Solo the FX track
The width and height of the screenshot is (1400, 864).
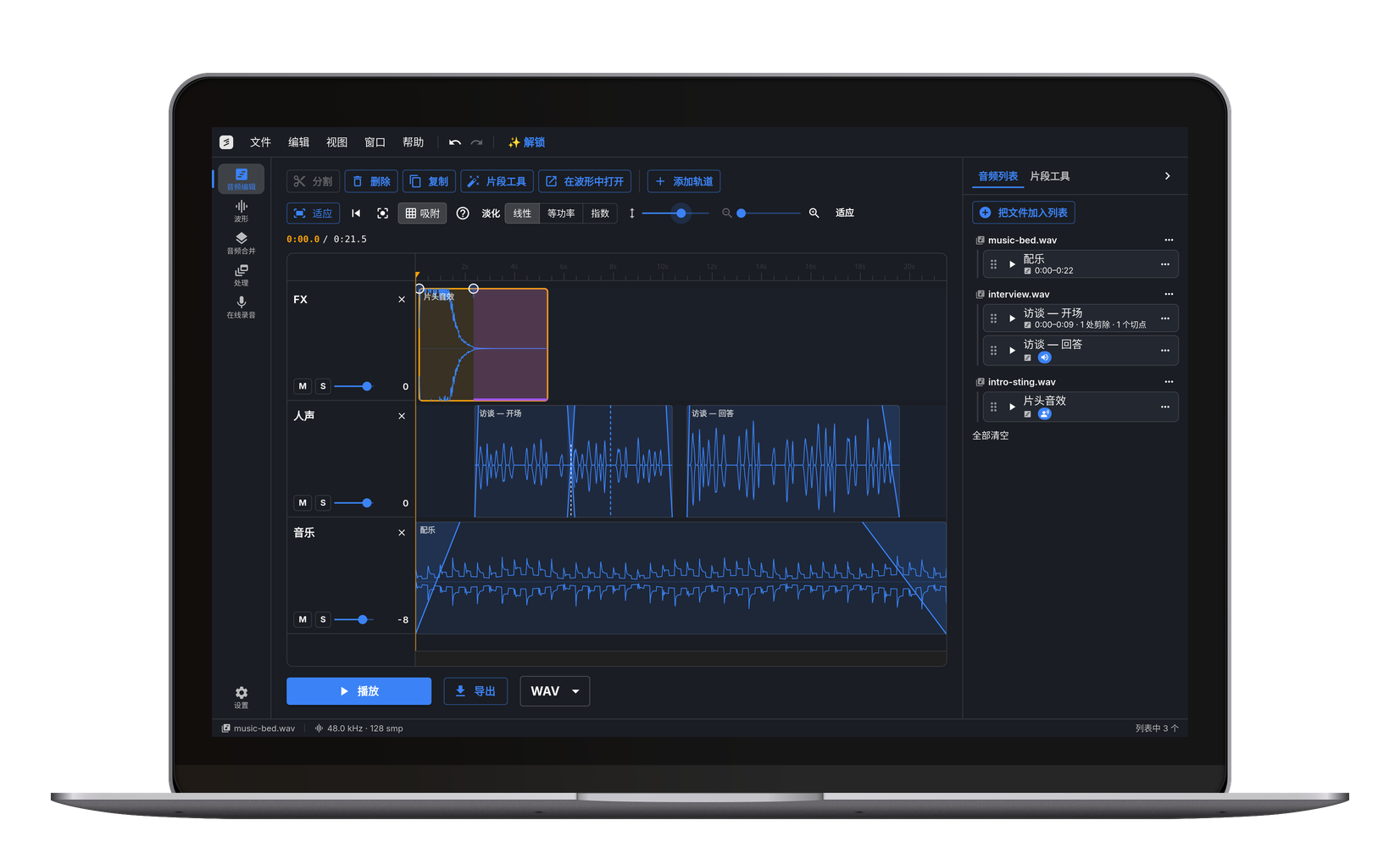click(323, 386)
